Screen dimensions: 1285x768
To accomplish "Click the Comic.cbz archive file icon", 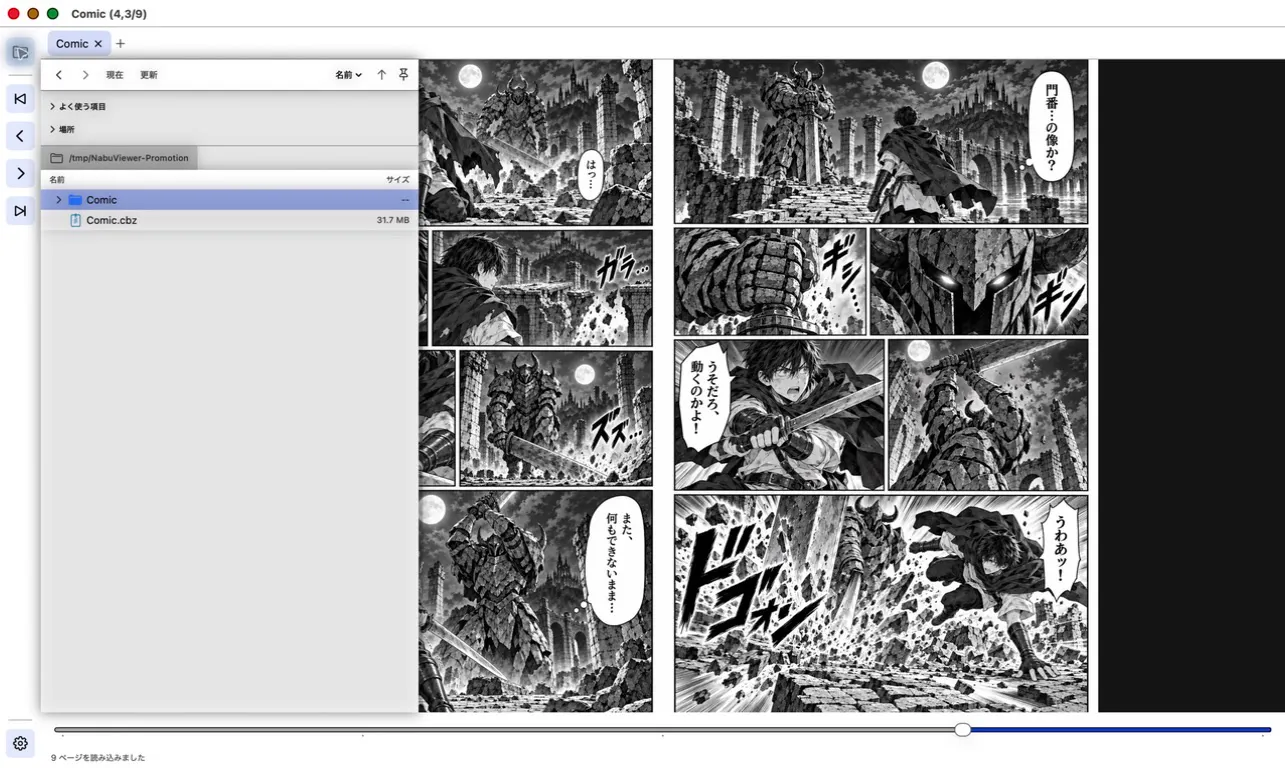I will point(75,220).
